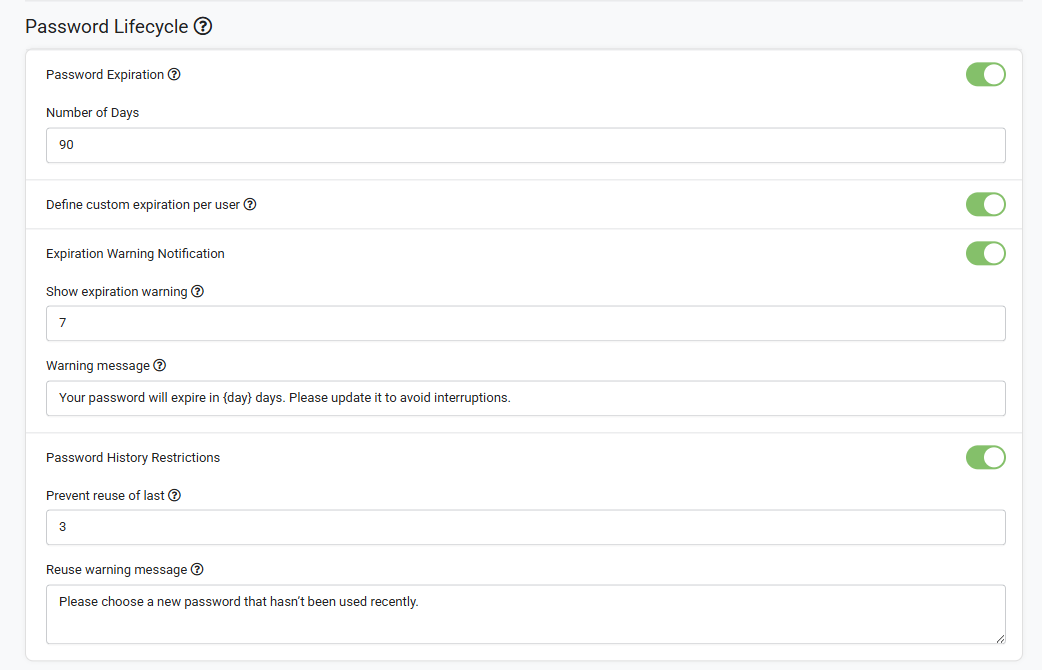This screenshot has width=1042, height=670.
Task: Click the Number of Days field showing 90
Action: click(526, 145)
